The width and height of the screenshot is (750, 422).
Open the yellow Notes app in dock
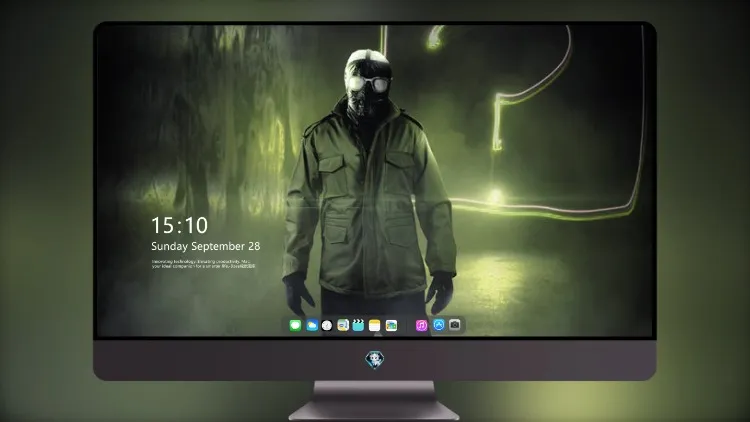coord(375,325)
